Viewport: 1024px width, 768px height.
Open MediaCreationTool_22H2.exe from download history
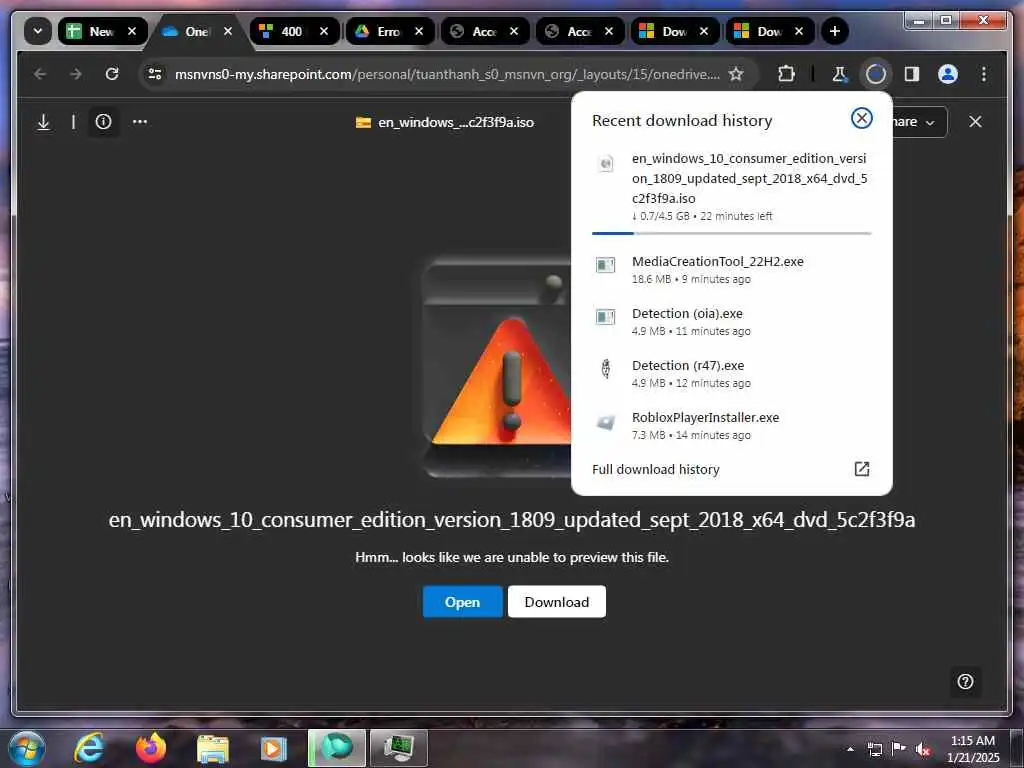tap(731, 269)
